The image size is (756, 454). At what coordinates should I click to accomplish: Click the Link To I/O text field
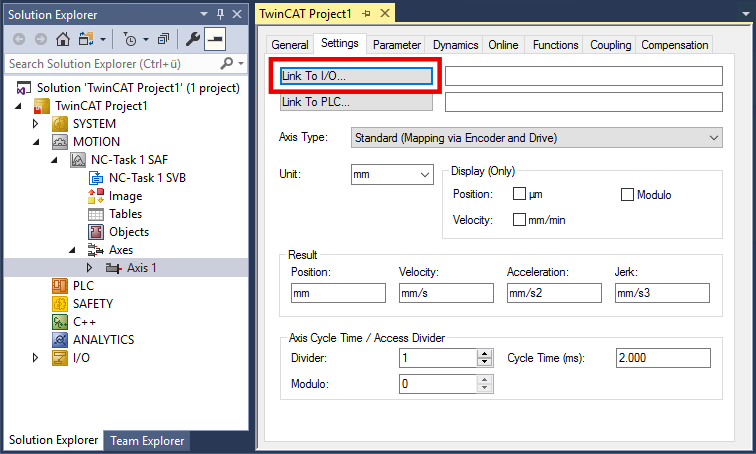[583, 76]
